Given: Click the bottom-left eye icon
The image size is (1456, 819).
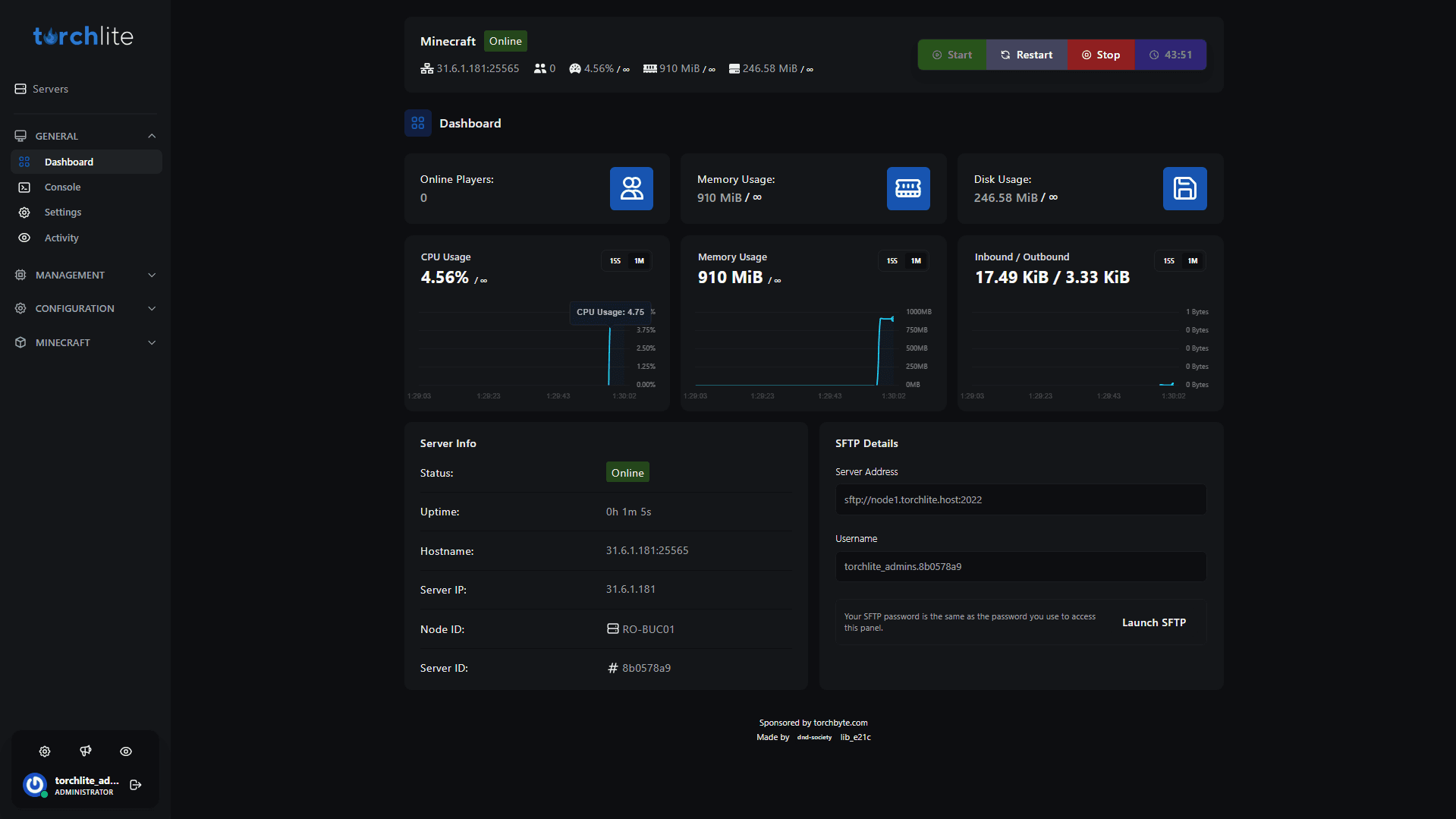Looking at the screenshot, I should [x=126, y=751].
